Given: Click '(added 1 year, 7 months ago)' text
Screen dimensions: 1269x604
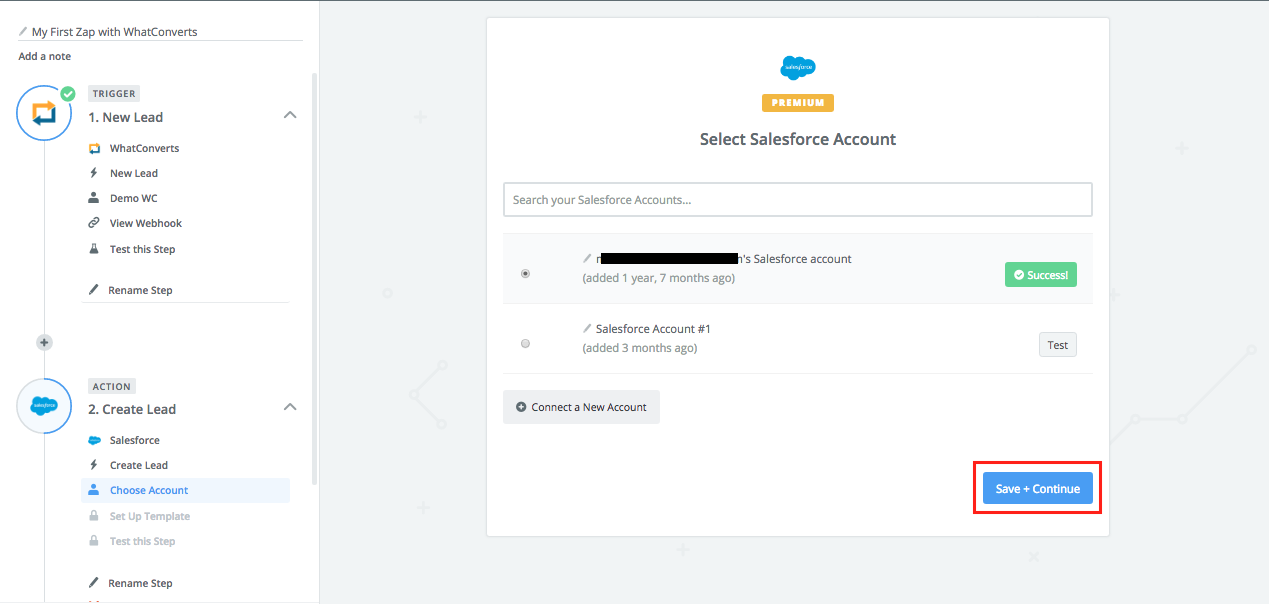Looking at the screenshot, I should tap(659, 278).
